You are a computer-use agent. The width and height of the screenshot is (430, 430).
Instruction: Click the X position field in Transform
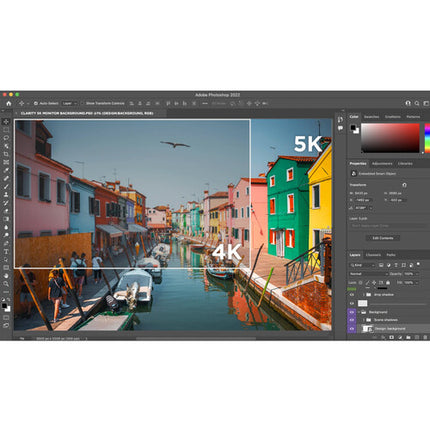[364, 200]
